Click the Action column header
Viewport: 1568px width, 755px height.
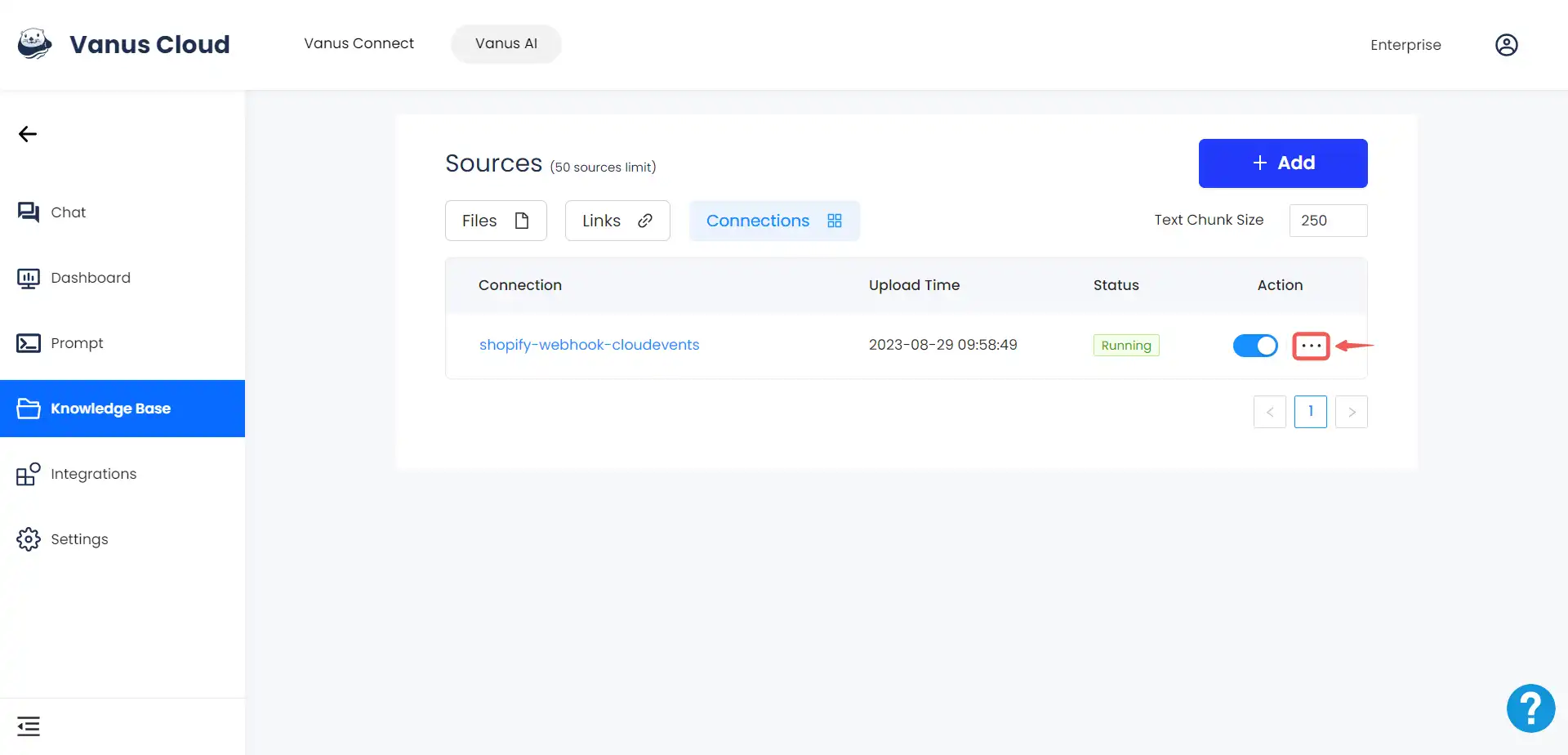pyautogui.click(x=1280, y=285)
